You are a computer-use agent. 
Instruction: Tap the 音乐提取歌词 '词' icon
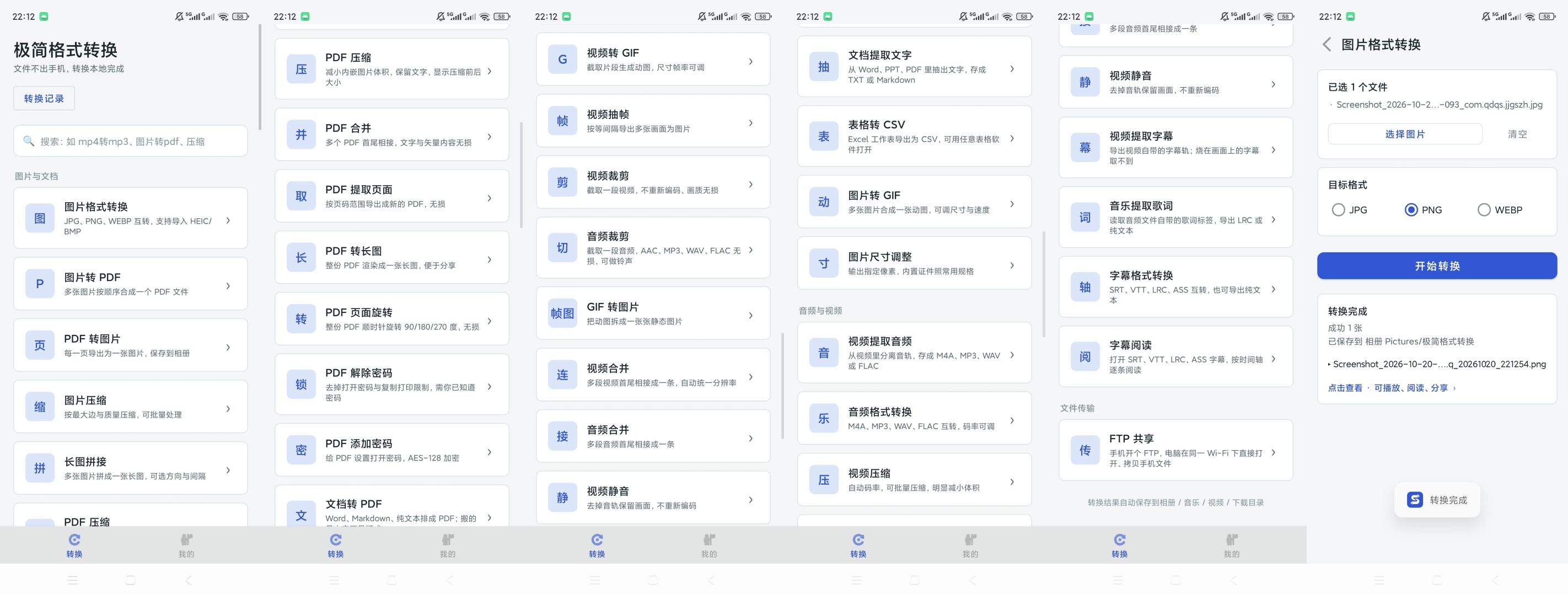(x=1085, y=218)
